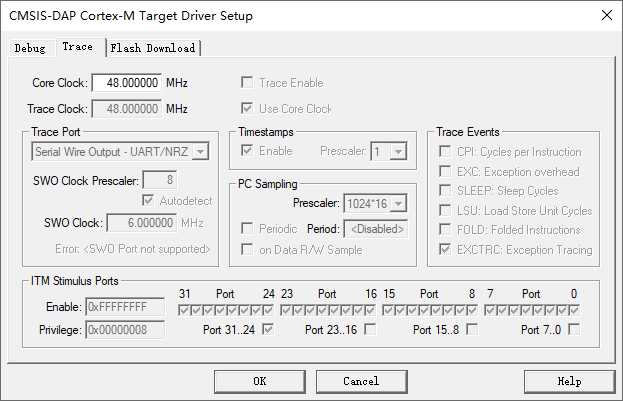
Task: Toggle Port 31..24 privilege checkbox
Action: click(268, 329)
